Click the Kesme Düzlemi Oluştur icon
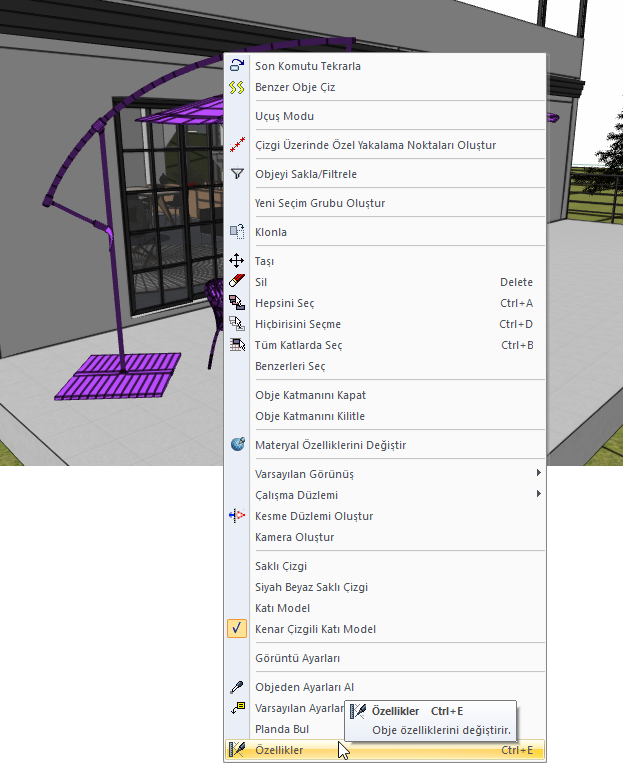623x763 pixels. [237, 516]
